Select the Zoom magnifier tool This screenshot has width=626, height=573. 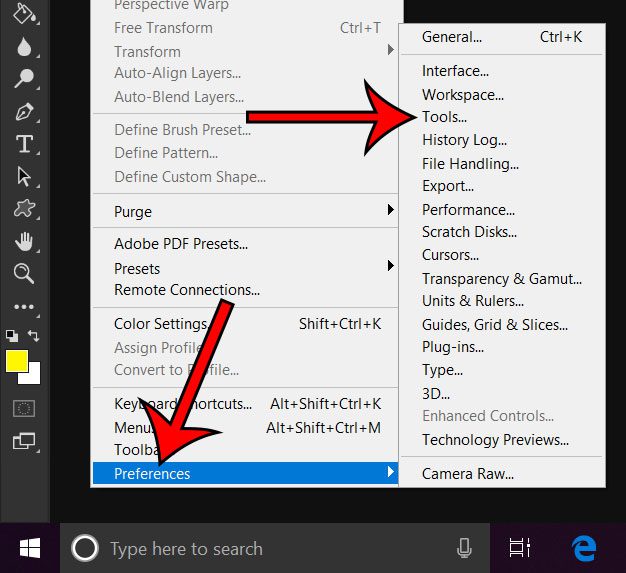click(24, 273)
